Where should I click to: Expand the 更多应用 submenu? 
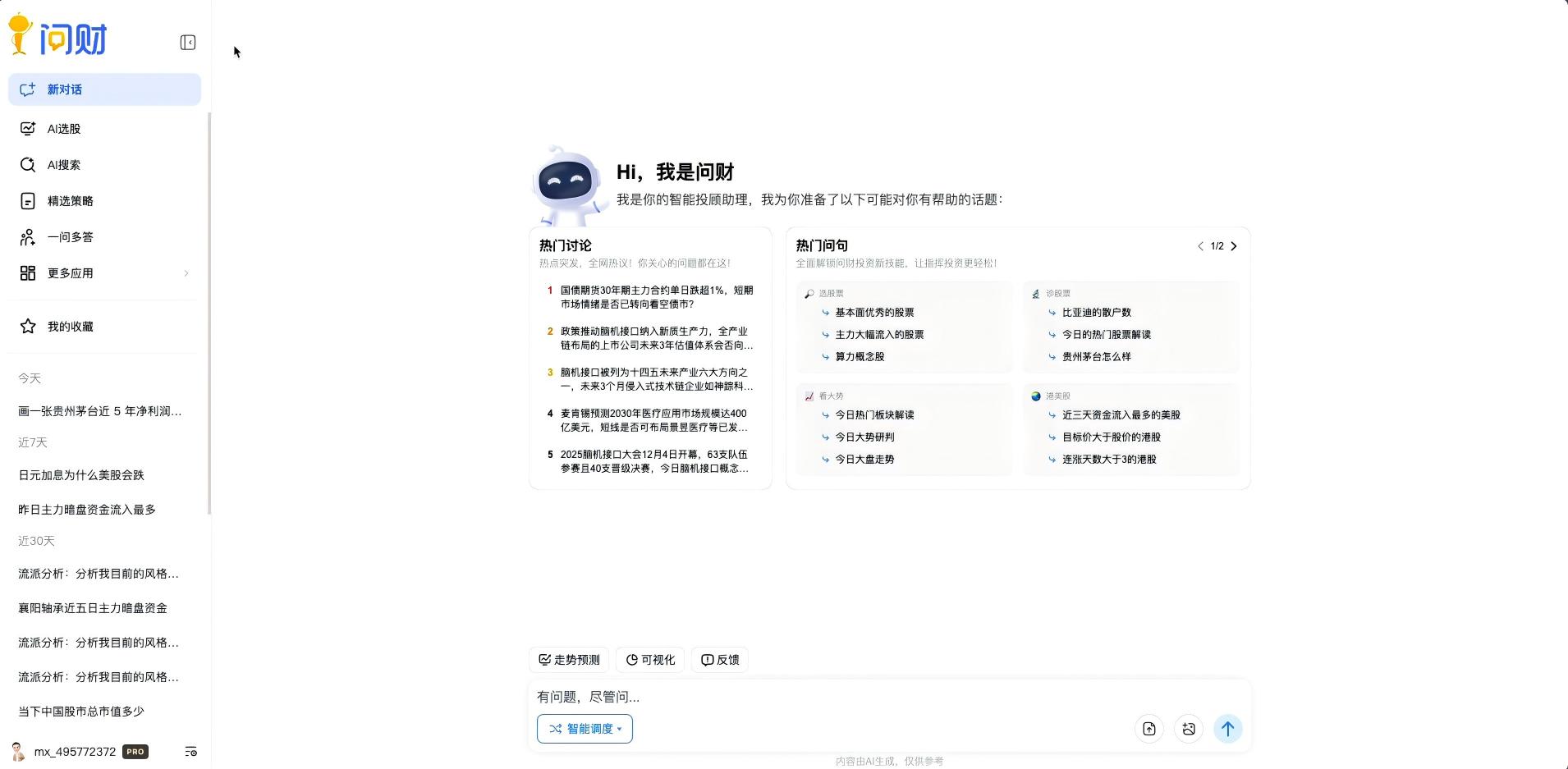click(x=70, y=272)
